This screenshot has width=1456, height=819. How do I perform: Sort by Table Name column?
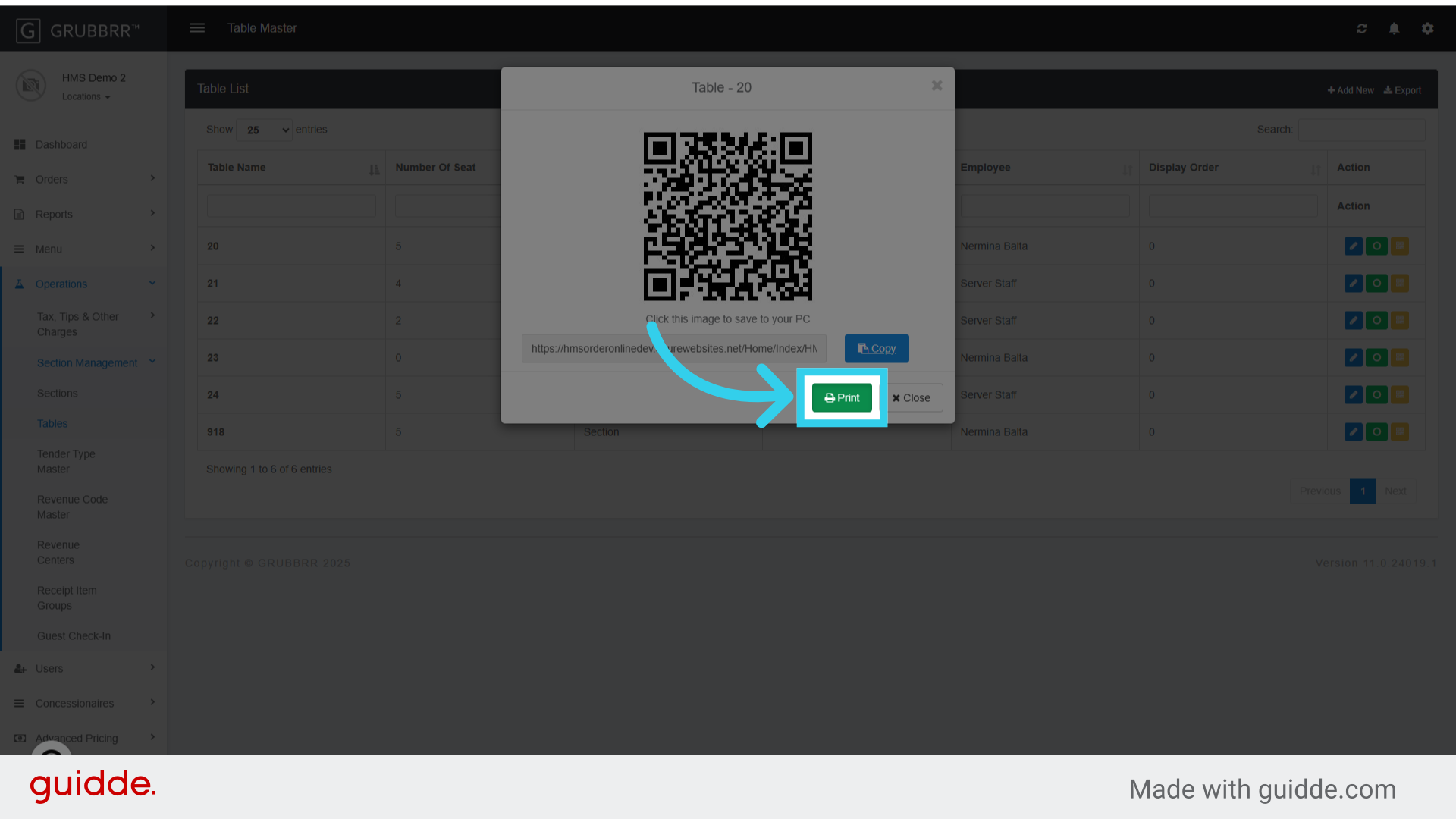[292, 168]
